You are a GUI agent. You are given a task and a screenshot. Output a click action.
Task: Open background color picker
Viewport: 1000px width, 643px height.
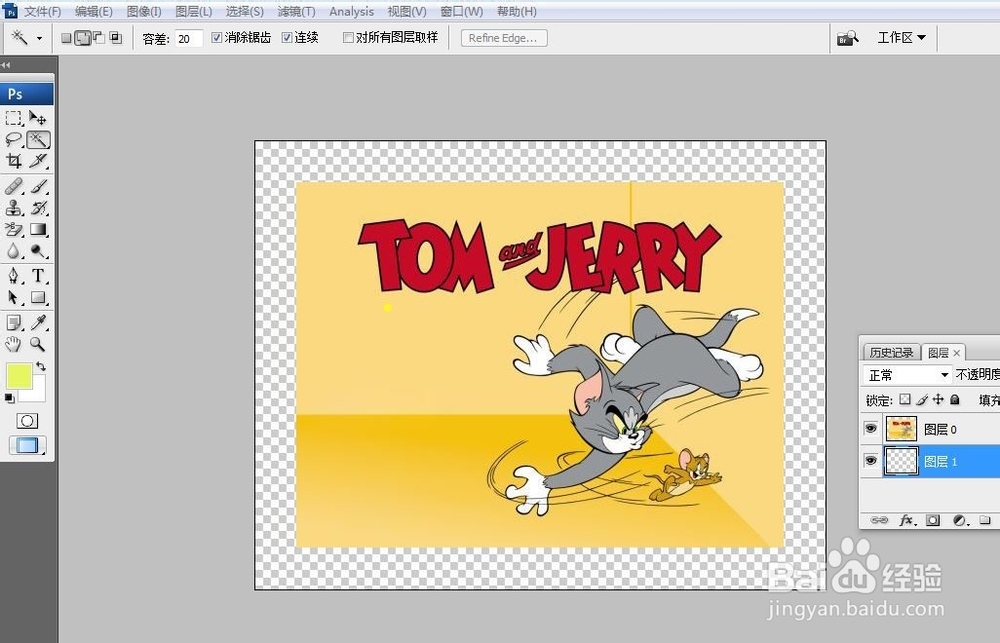pyautogui.click(x=38, y=394)
